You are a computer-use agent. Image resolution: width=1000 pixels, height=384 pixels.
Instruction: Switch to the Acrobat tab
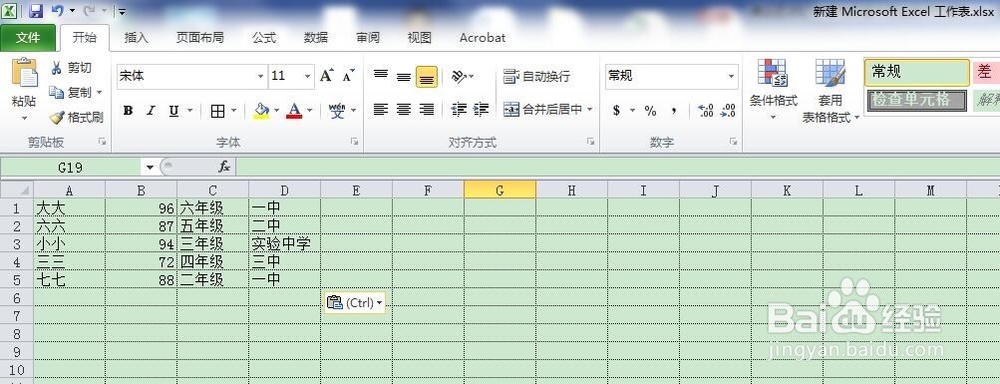(482, 38)
